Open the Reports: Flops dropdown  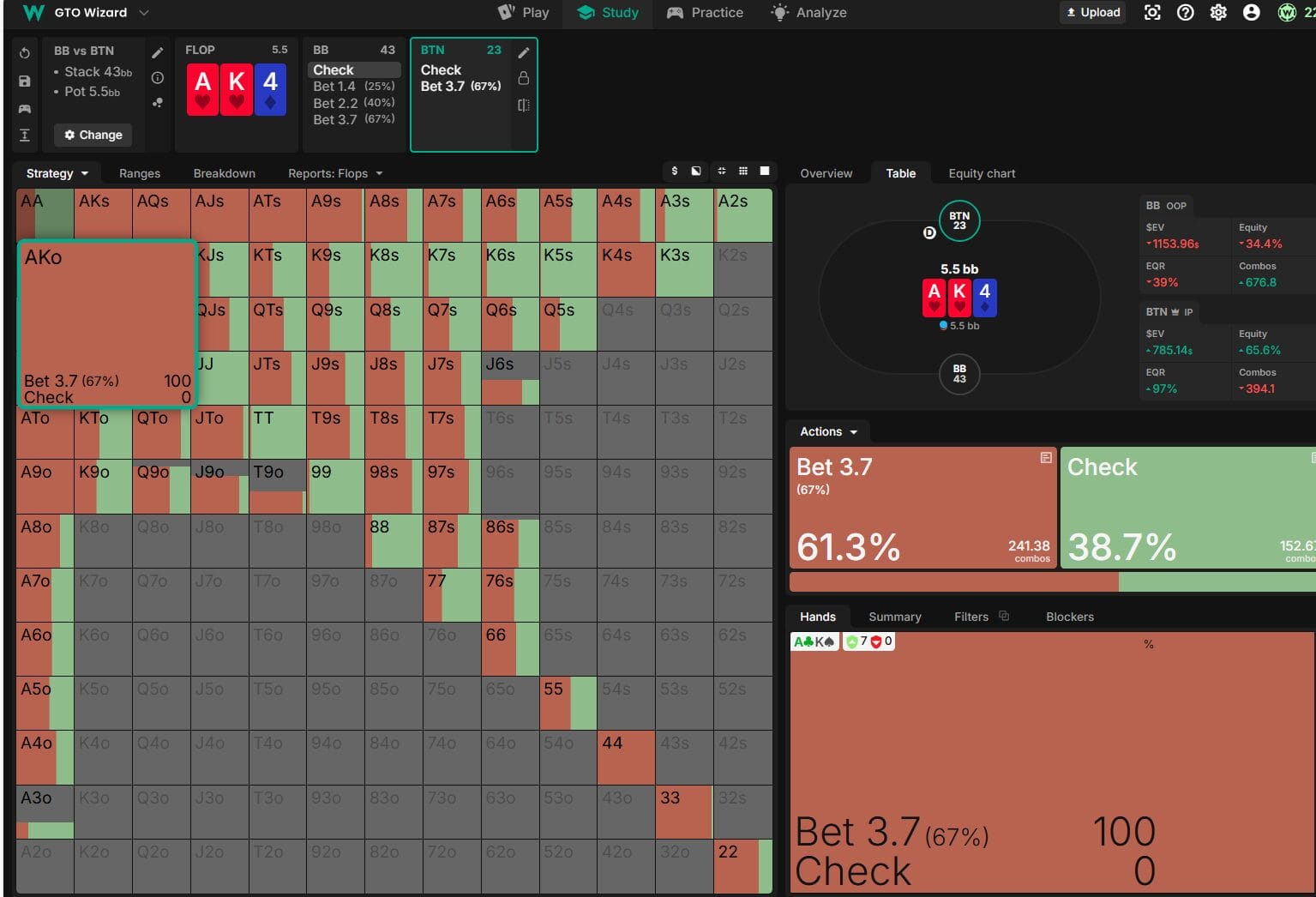point(334,172)
